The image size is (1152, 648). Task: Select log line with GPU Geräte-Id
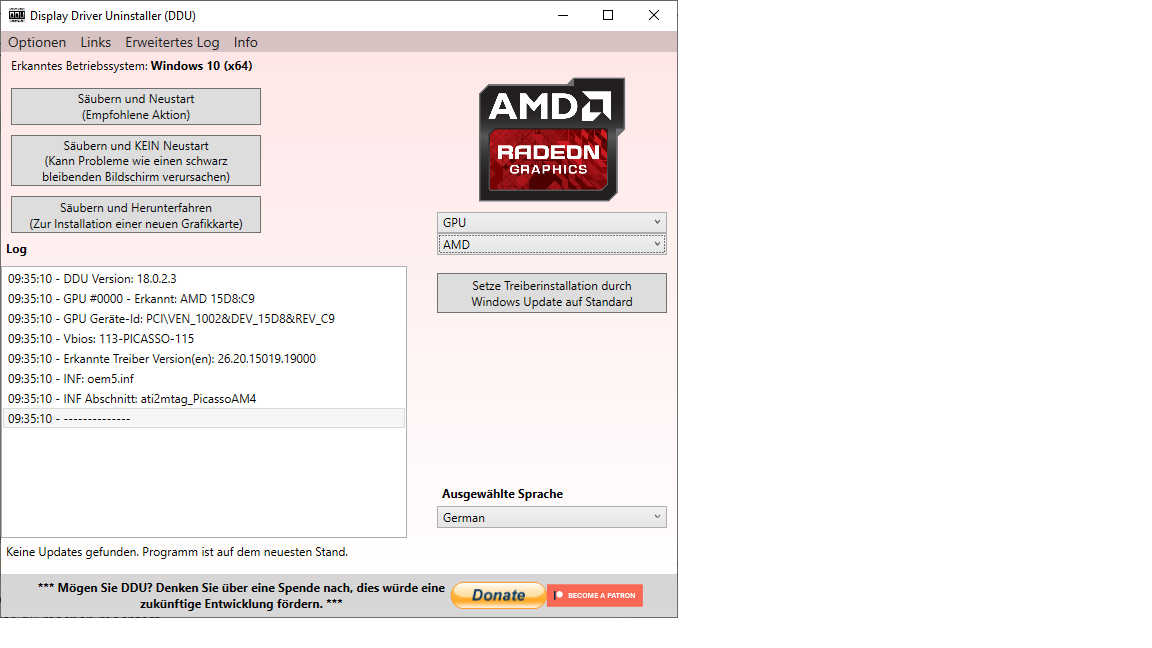(x=204, y=318)
